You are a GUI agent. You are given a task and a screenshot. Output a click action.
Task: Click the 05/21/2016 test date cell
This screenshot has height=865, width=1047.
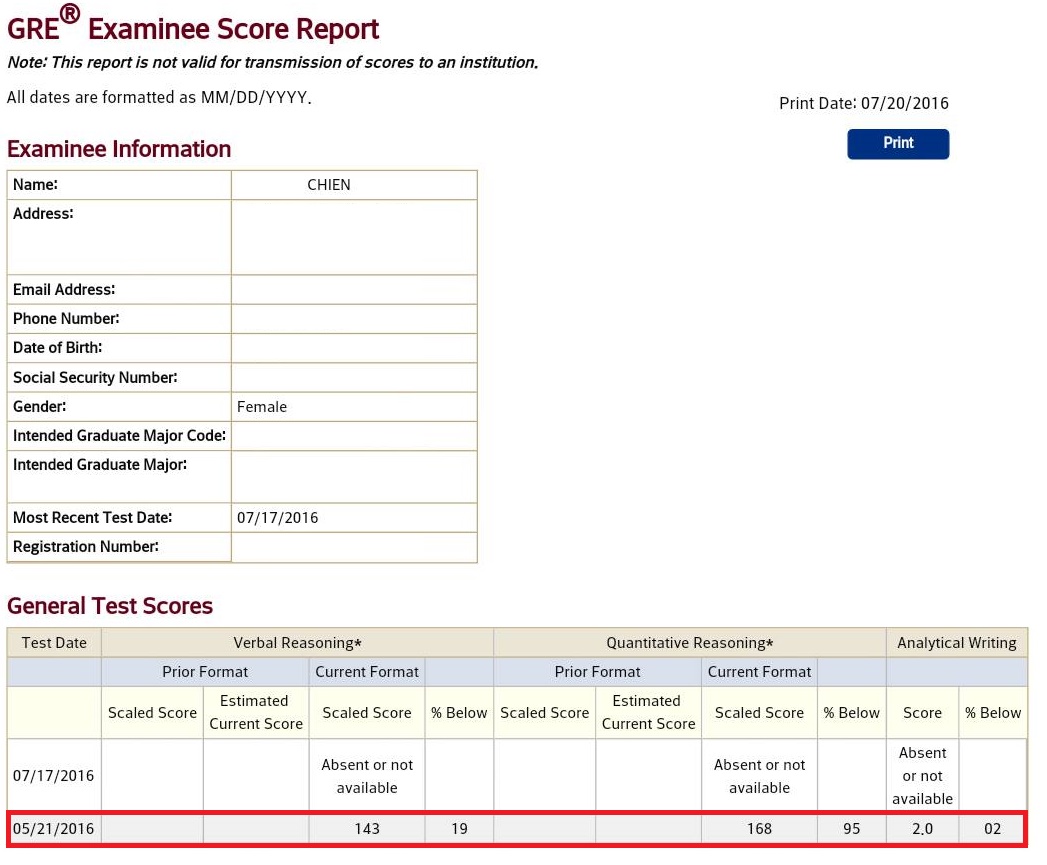point(53,829)
